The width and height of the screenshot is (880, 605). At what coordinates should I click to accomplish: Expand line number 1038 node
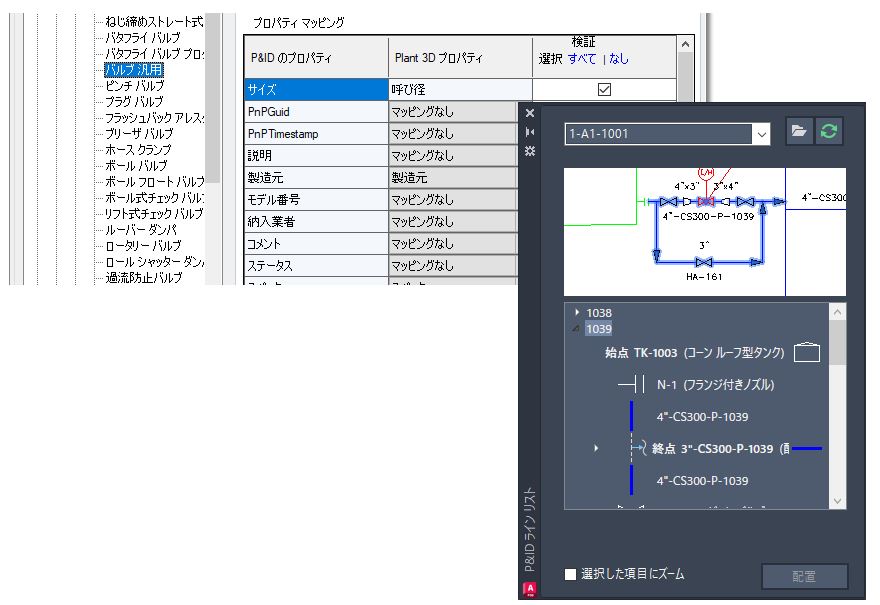point(578,313)
